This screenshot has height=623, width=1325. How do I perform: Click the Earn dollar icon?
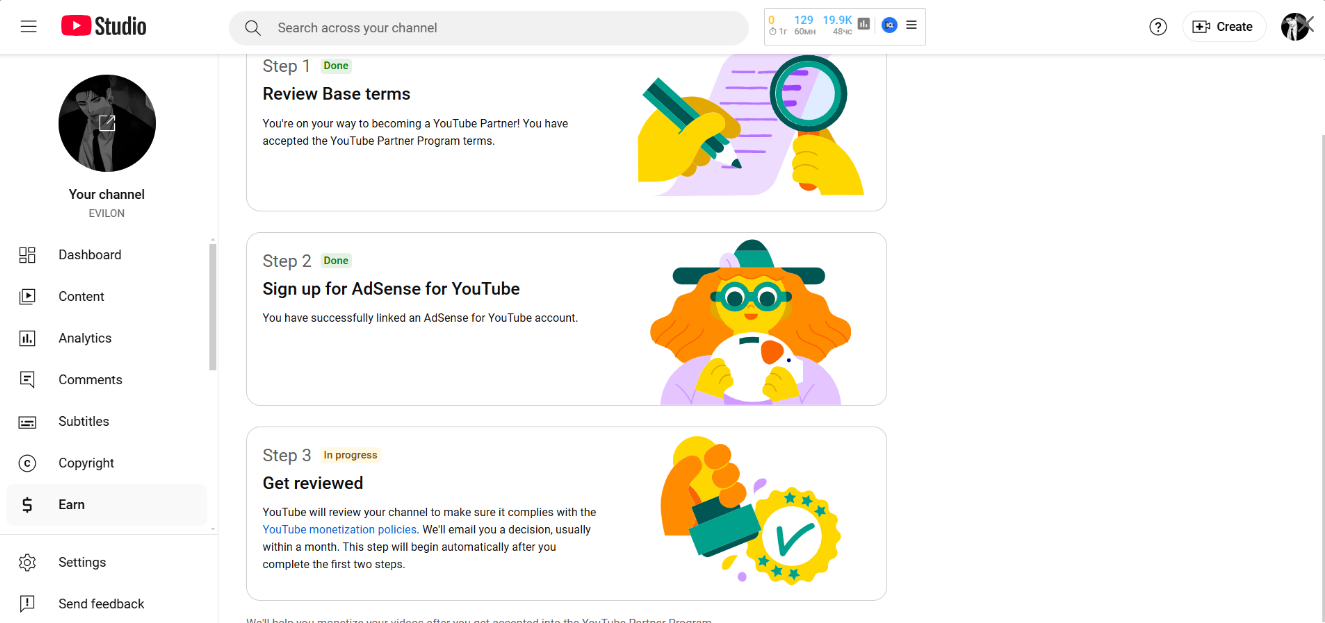tap(28, 505)
